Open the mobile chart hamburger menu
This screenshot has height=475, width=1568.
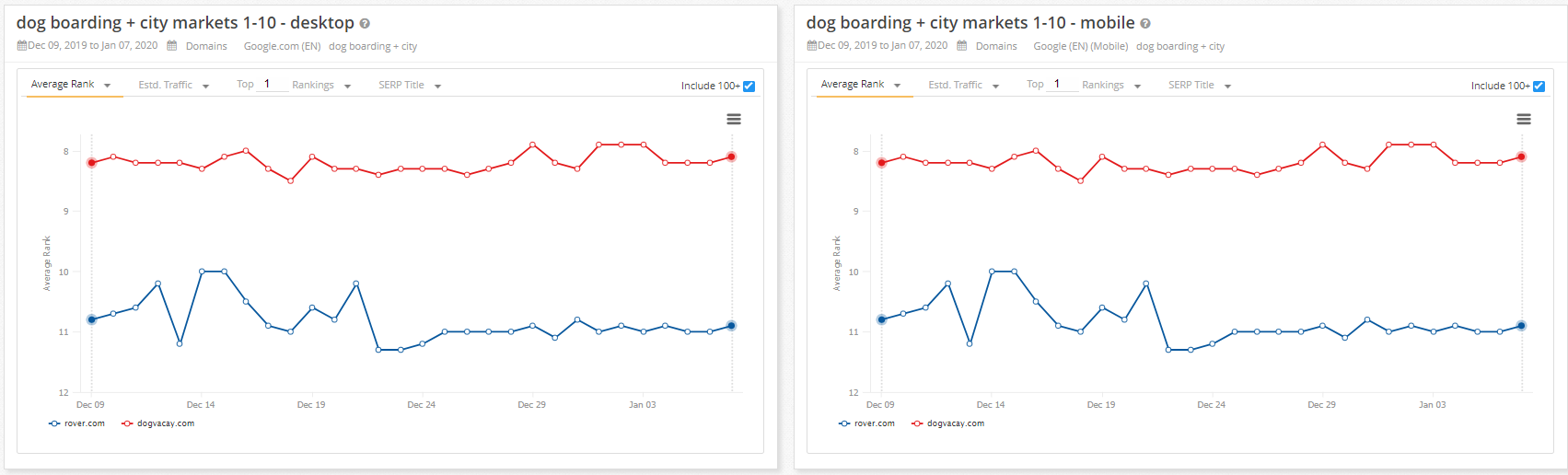click(1524, 120)
